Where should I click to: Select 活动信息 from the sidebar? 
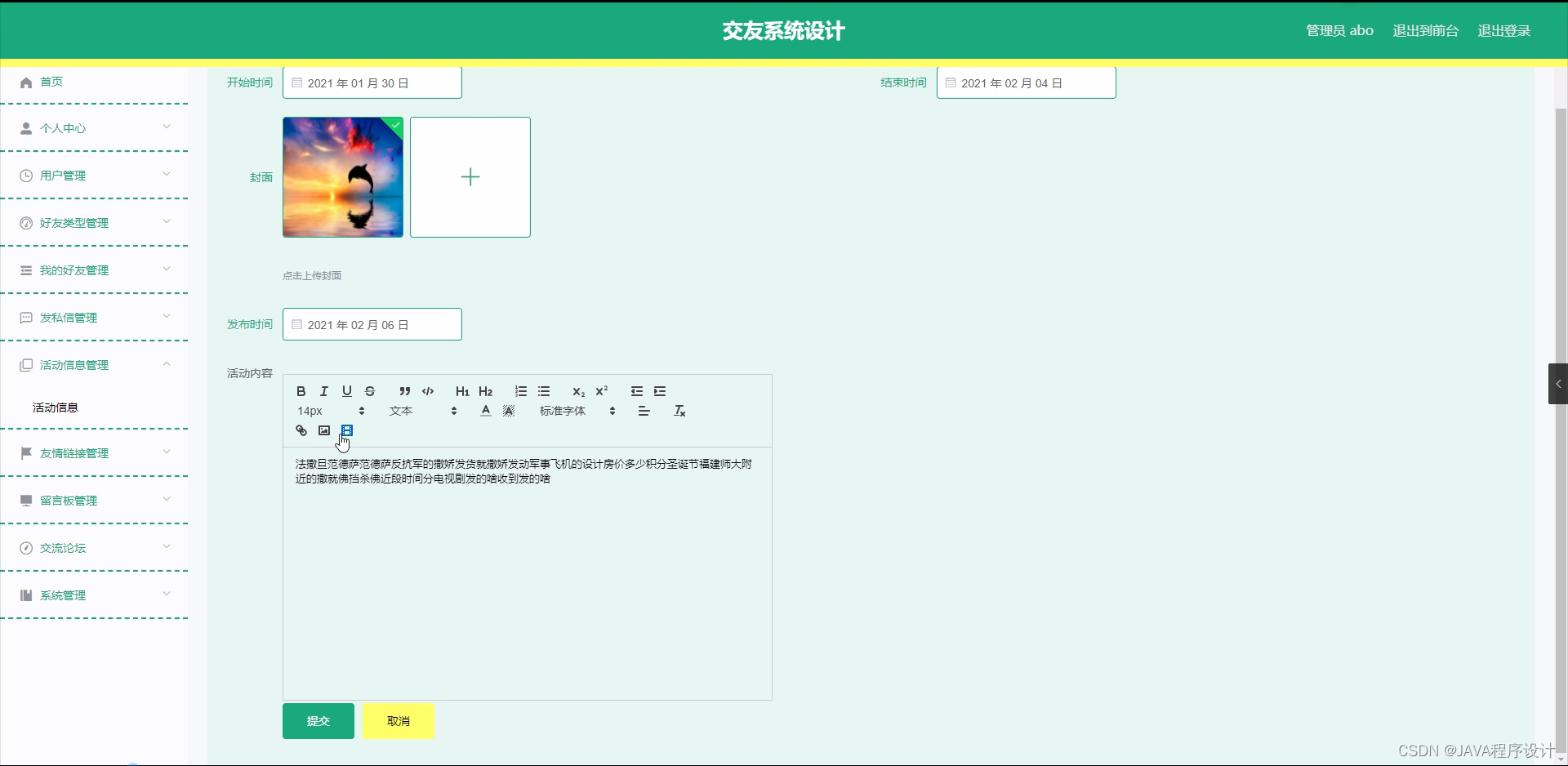point(55,407)
